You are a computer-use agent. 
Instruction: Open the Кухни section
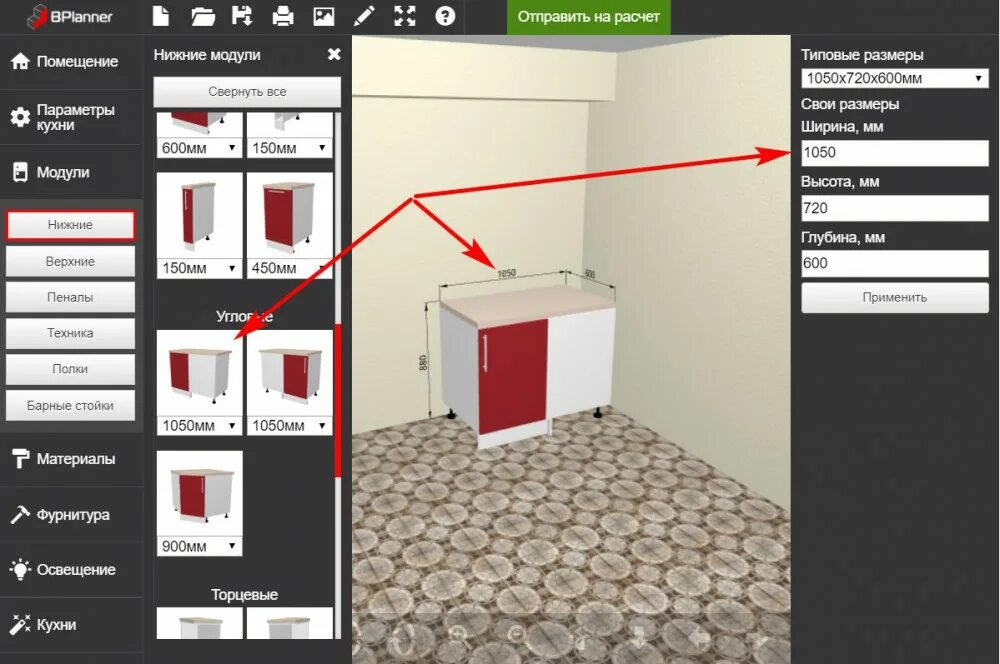71,624
